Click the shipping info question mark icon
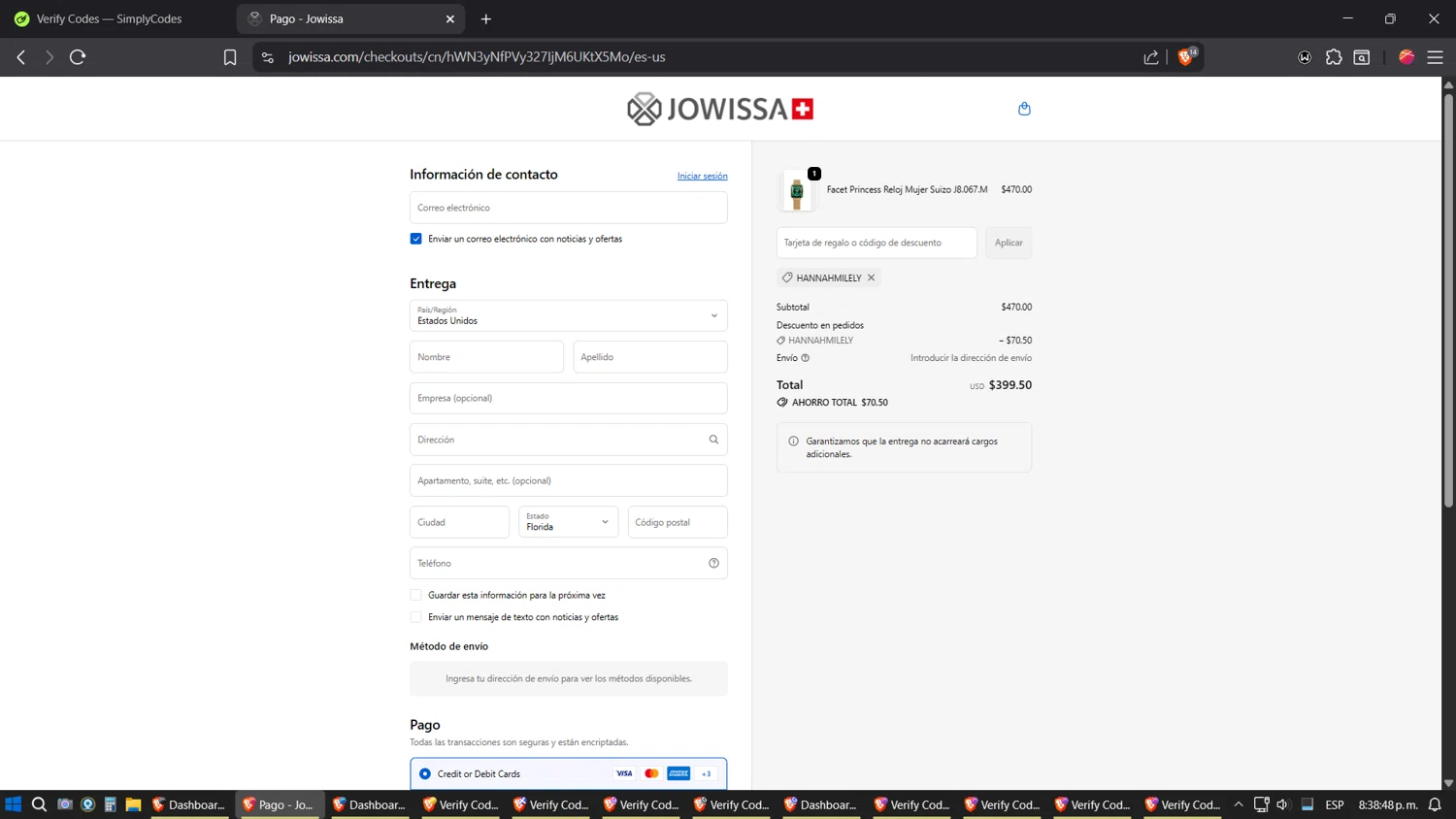Image resolution: width=1456 pixels, height=819 pixels. (x=805, y=358)
